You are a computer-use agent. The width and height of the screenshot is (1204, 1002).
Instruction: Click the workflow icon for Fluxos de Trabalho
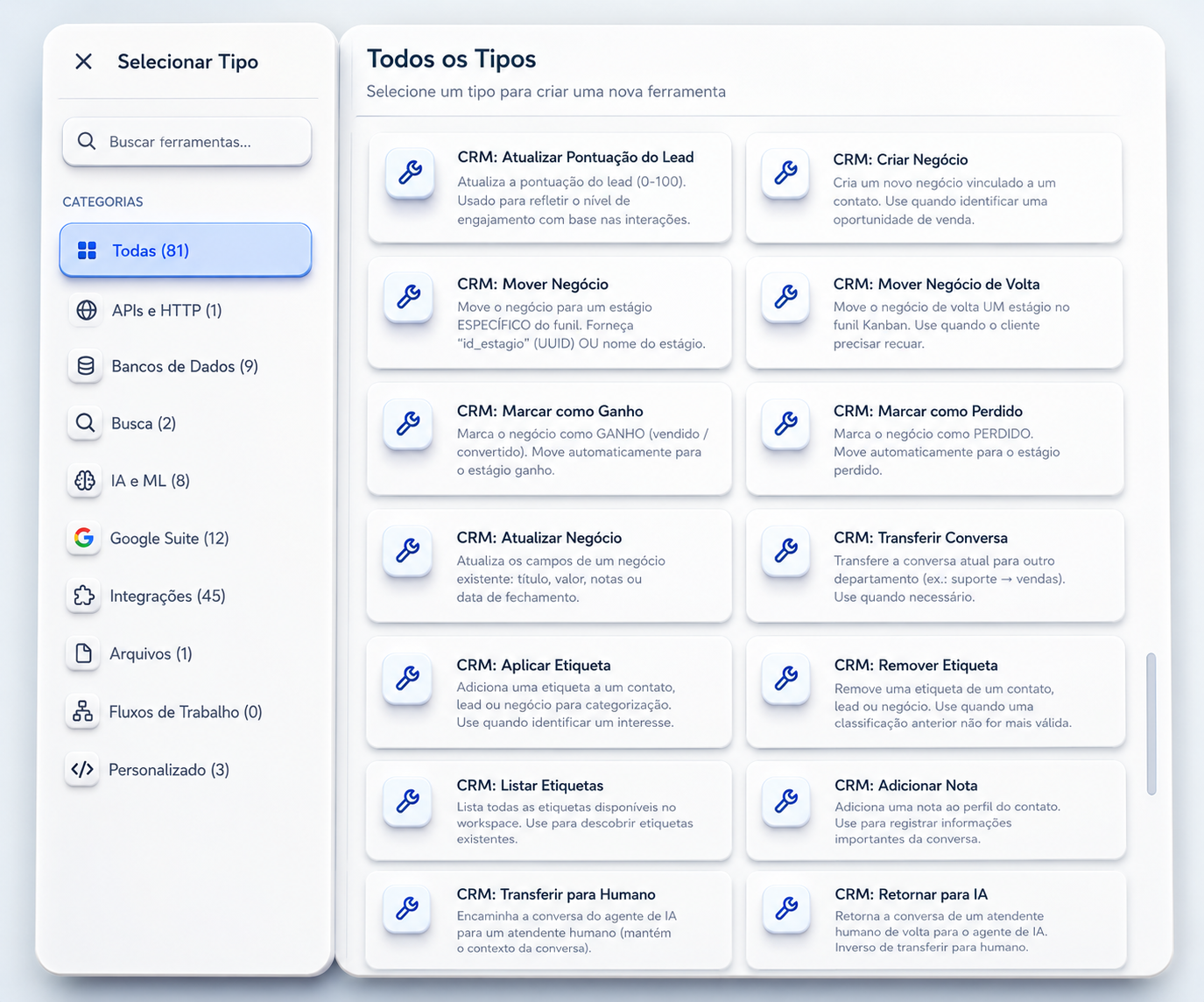point(83,711)
